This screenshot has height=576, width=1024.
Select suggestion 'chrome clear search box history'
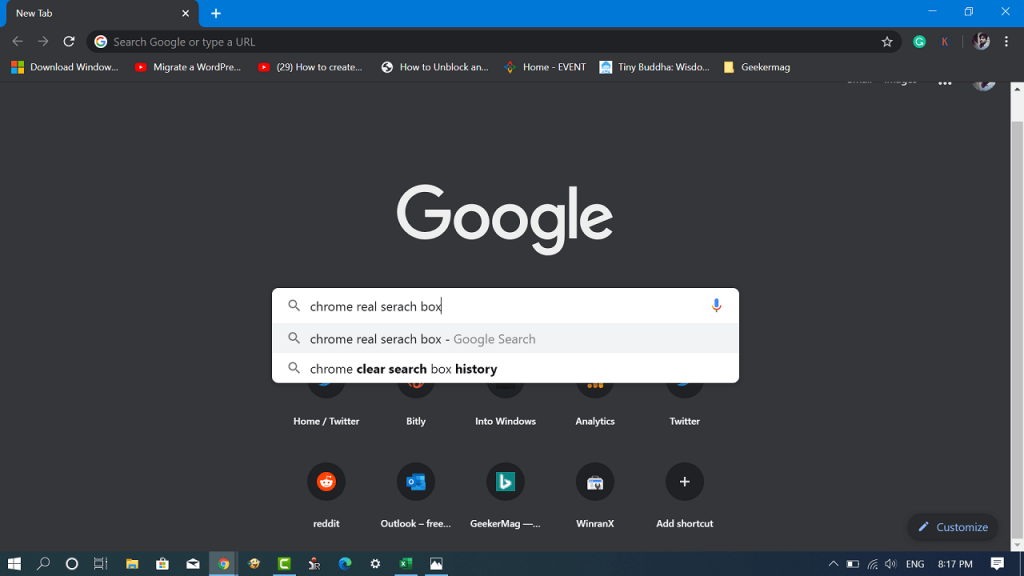[x=505, y=369]
